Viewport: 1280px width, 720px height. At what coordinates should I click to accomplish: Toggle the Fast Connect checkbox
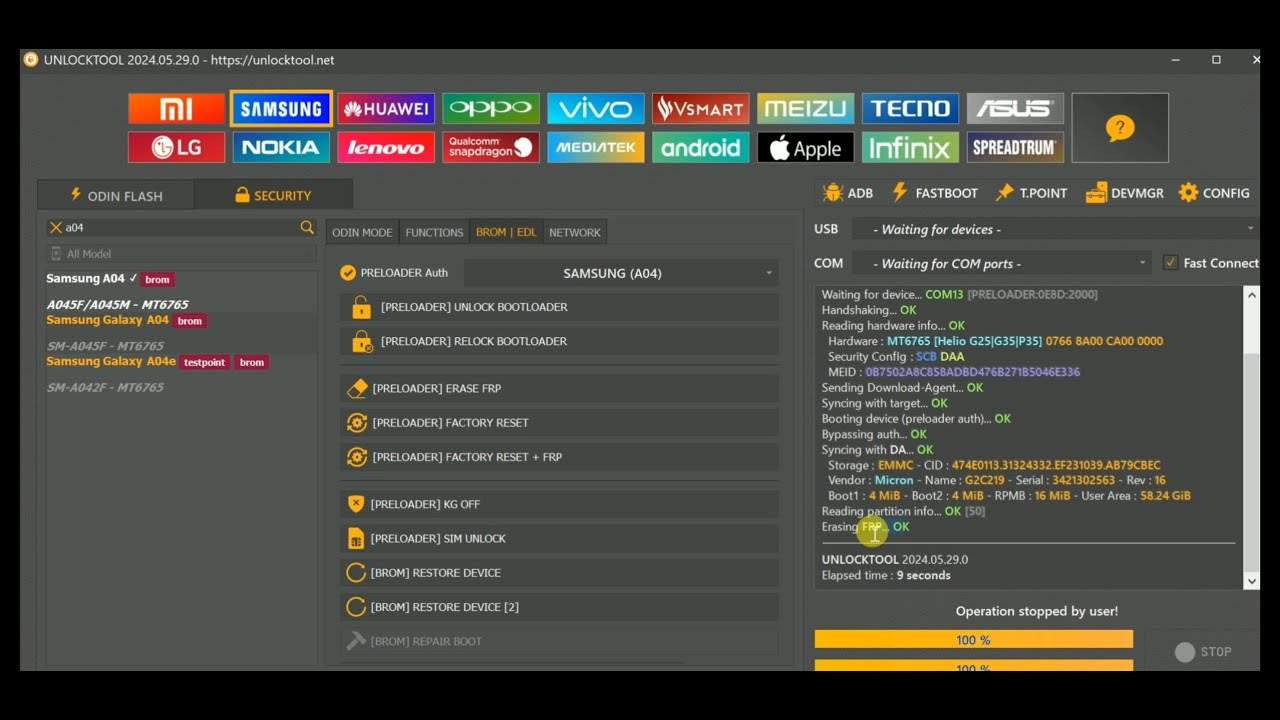tap(1170, 263)
